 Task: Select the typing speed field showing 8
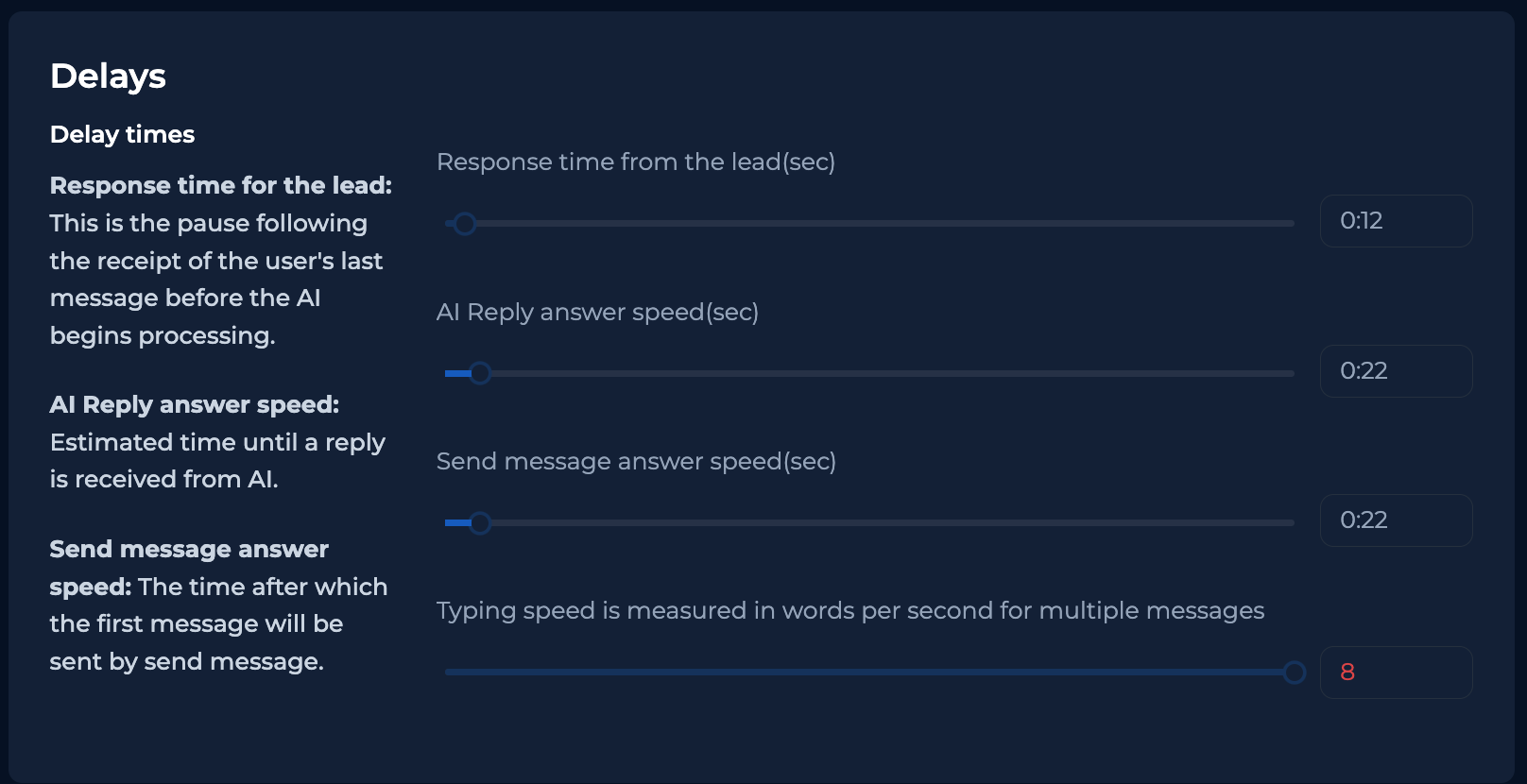[1395, 673]
